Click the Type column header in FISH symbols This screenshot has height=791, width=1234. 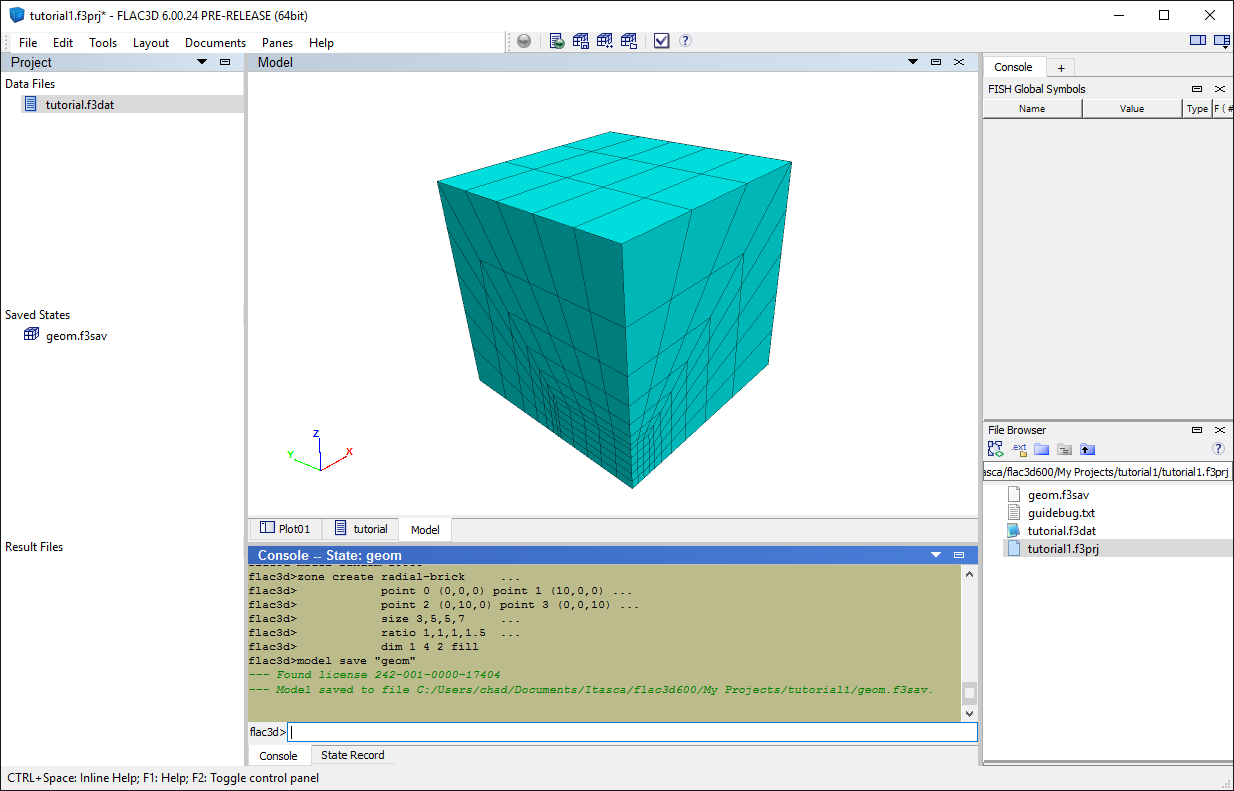(x=1197, y=109)
